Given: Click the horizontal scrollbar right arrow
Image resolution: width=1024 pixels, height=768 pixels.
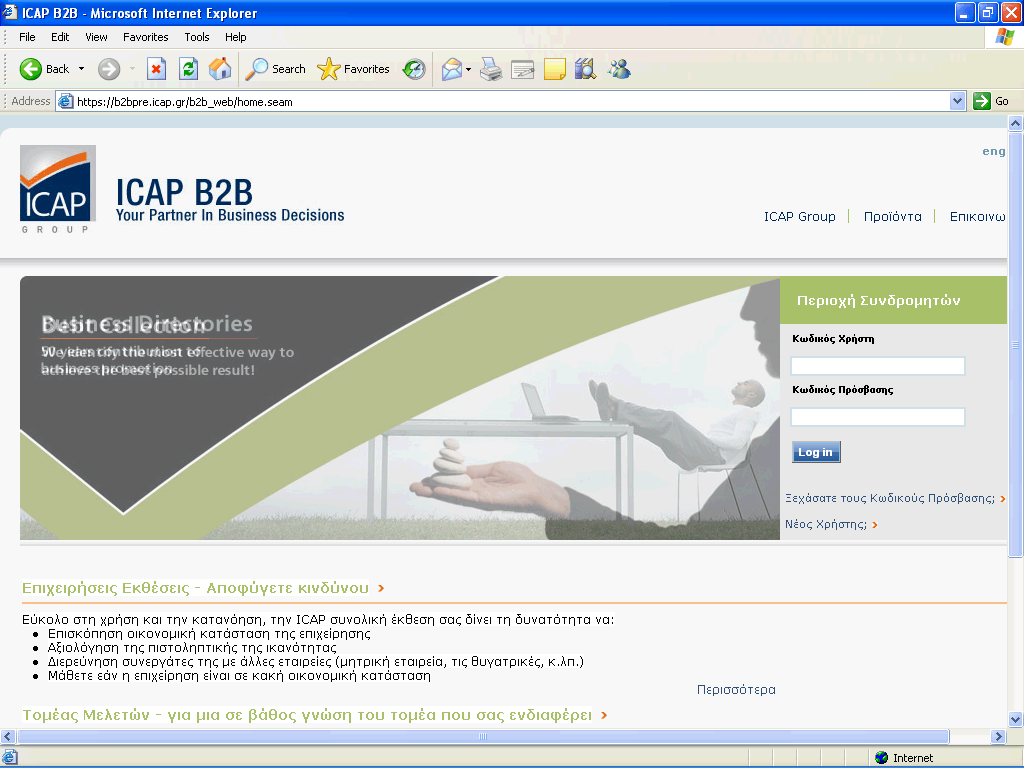Looking at the screenshot, I should (x=998, y=736).
